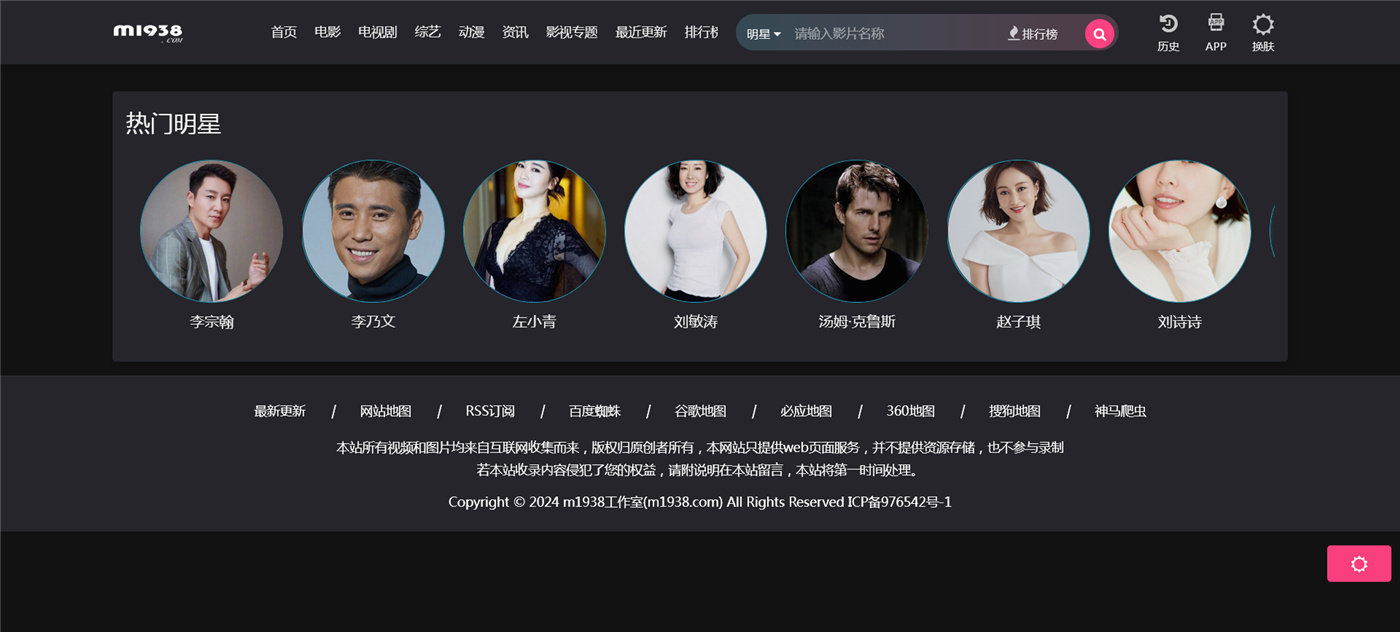
Task: Open 刘诗诗's portrait photo
Action: (1180, 231)
